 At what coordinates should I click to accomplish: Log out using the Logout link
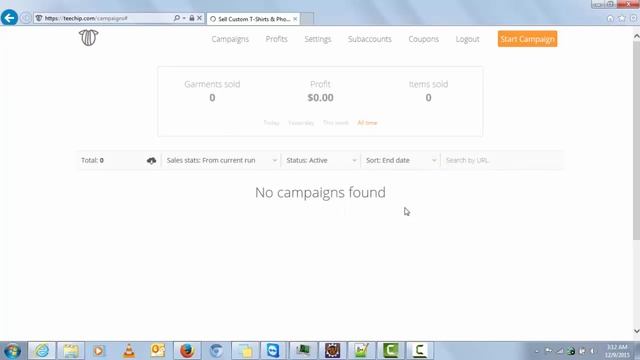467,39
